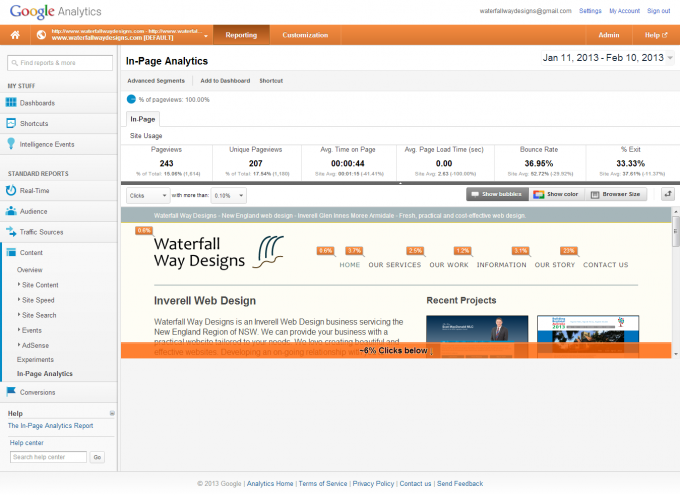Focus the Find reports & more field

click(x=60, y=63)
